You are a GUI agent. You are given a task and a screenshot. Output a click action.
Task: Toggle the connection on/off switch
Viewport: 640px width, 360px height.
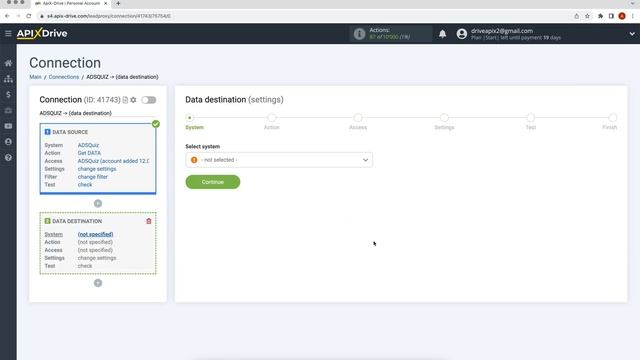[x=149, y=100]
